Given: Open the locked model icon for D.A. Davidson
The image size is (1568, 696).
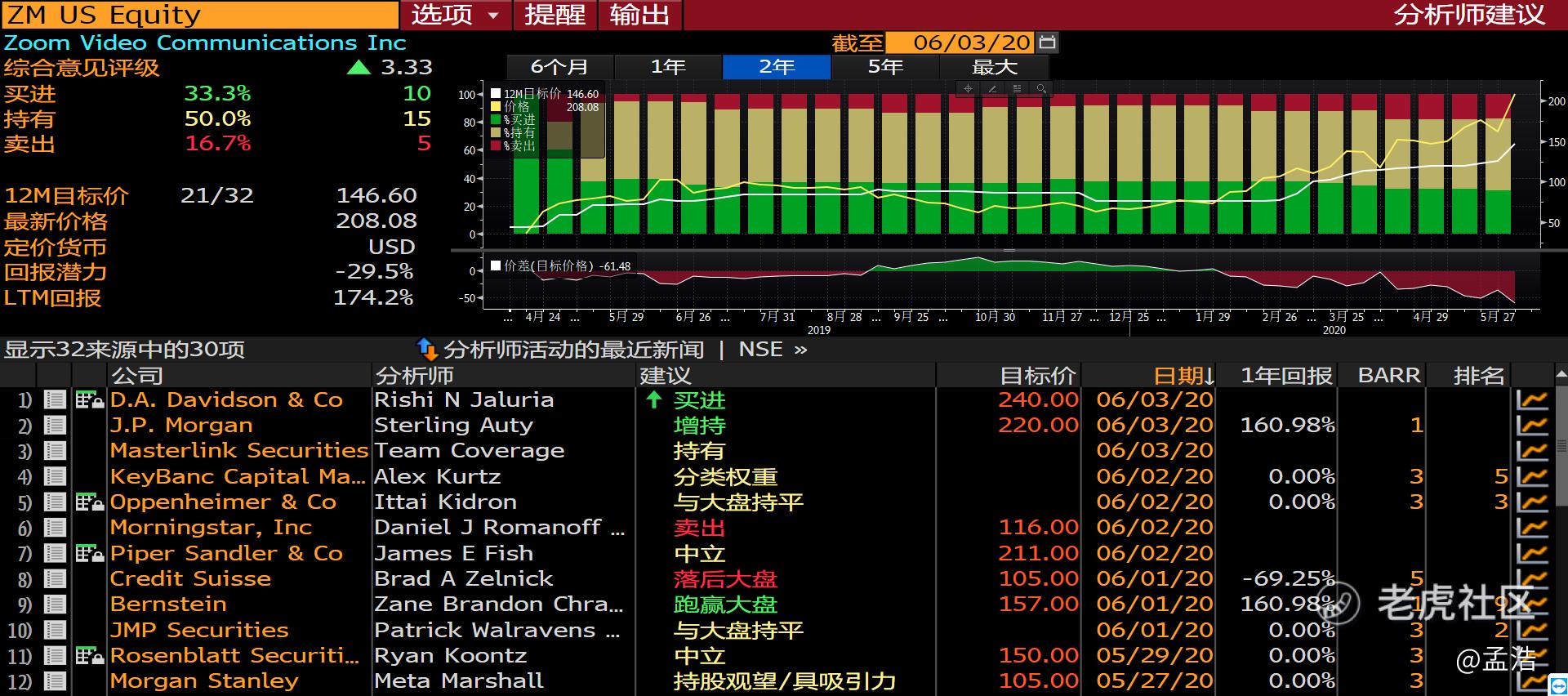Looking at the screenshot, I should 89,399.
